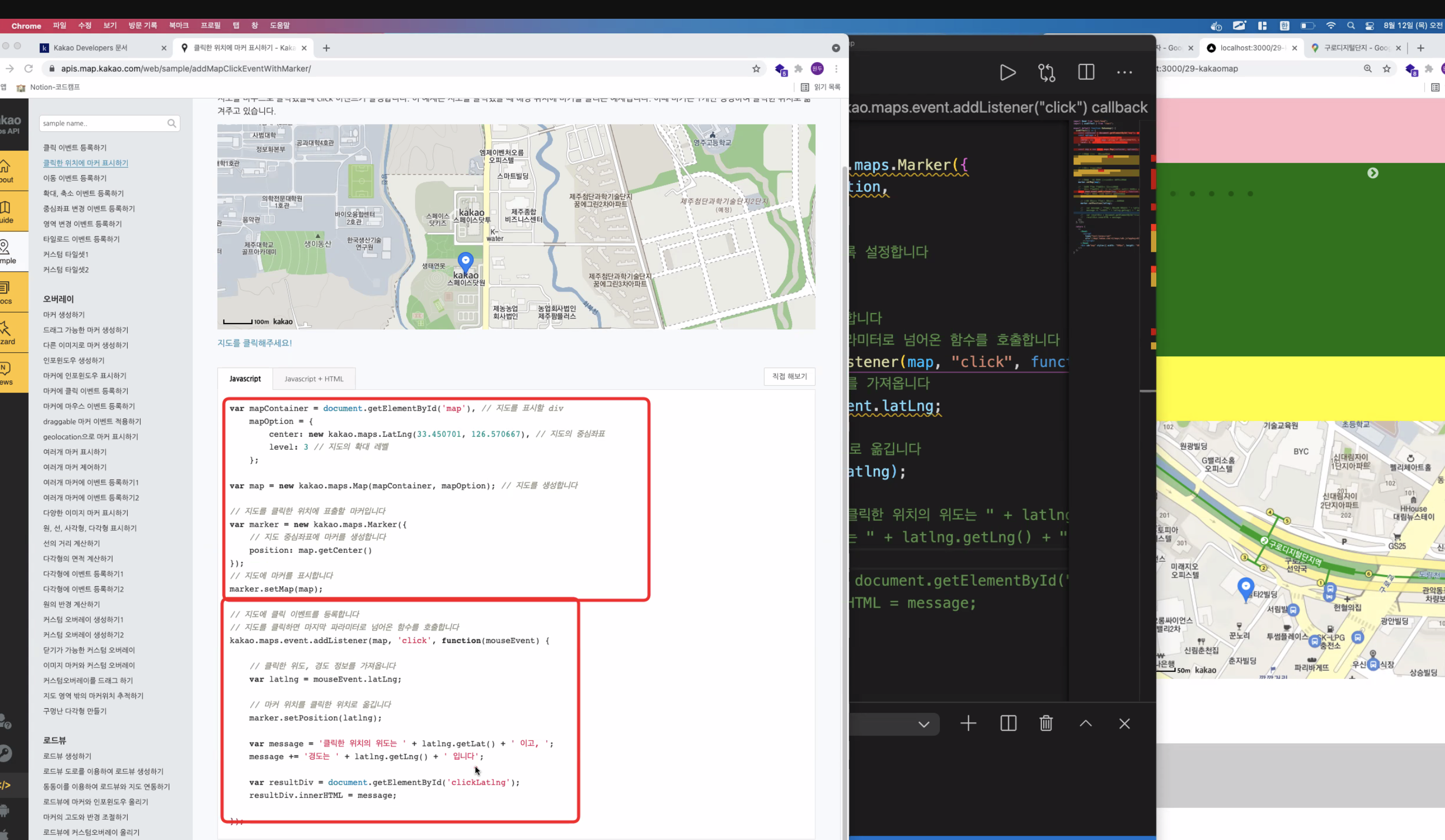Click the terminal trash kill icon
Viewport: 1445px width, 840px height.
[x=1046, y=724]
